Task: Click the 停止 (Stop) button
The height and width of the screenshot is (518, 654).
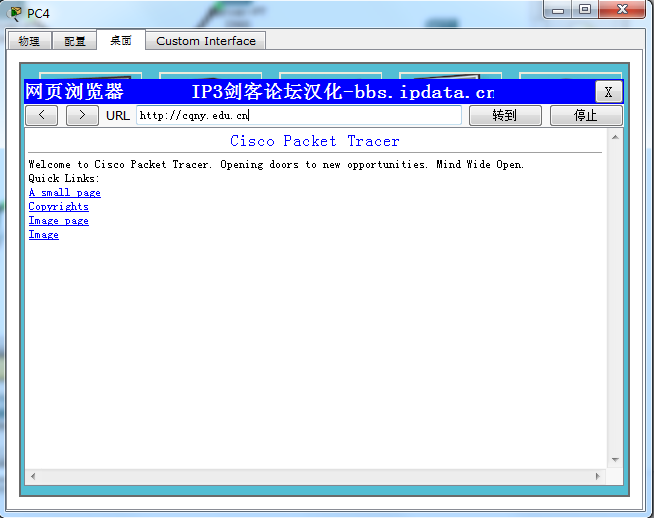Action: point(586,116)
